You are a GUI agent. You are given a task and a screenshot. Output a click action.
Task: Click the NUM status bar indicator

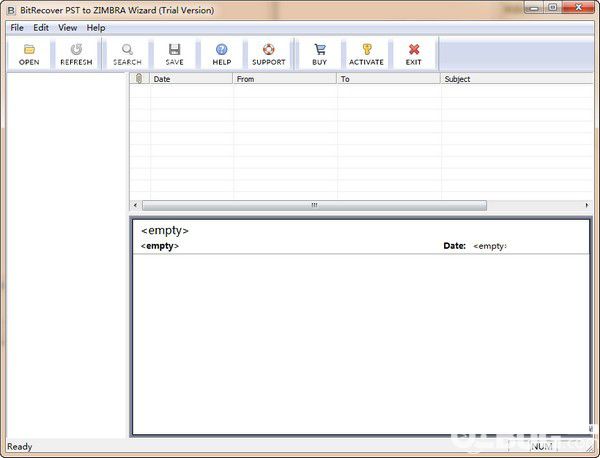[542, 447]
